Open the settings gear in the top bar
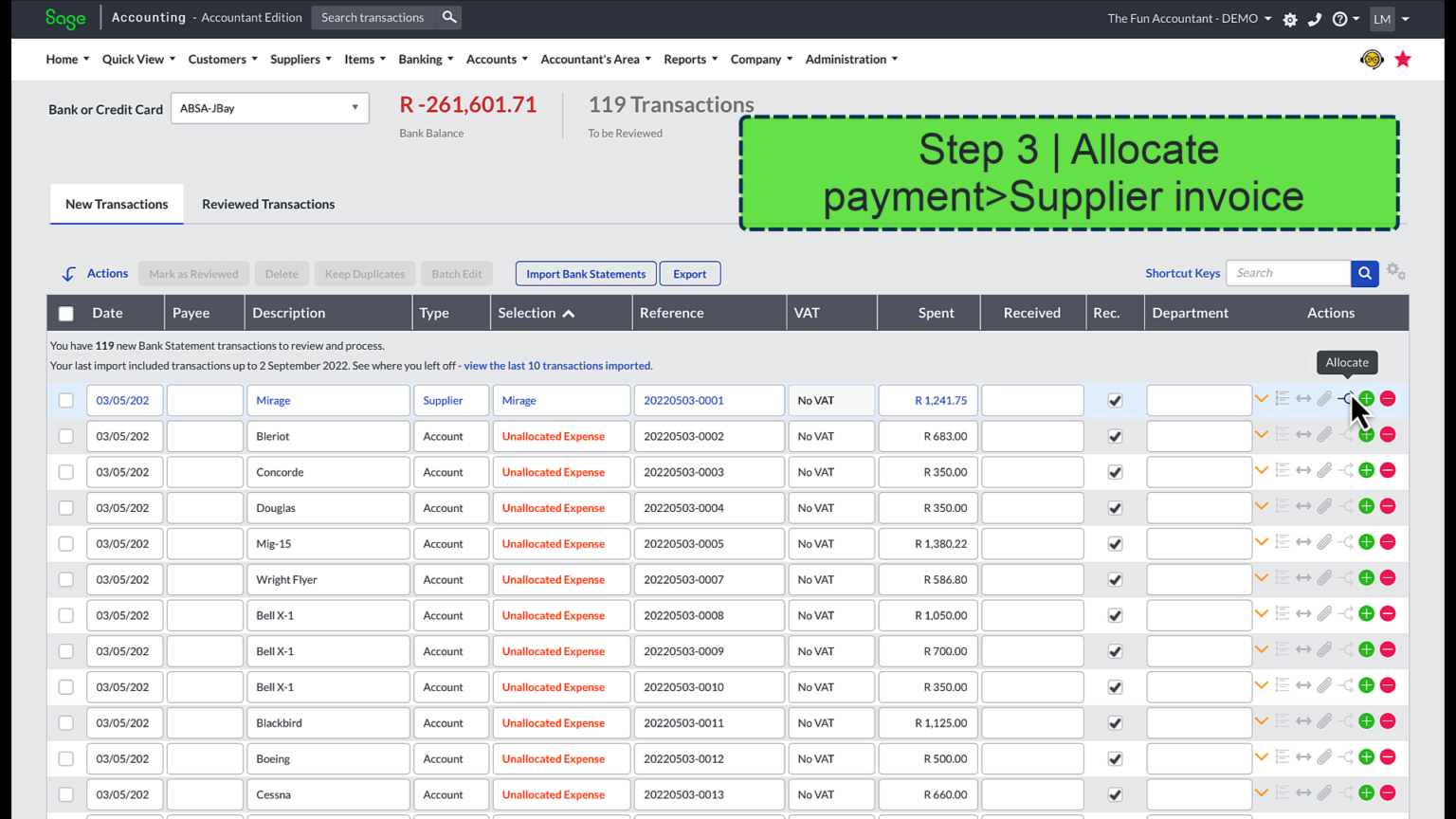The image size is (1456, 819). click(x=1290, y=18)
